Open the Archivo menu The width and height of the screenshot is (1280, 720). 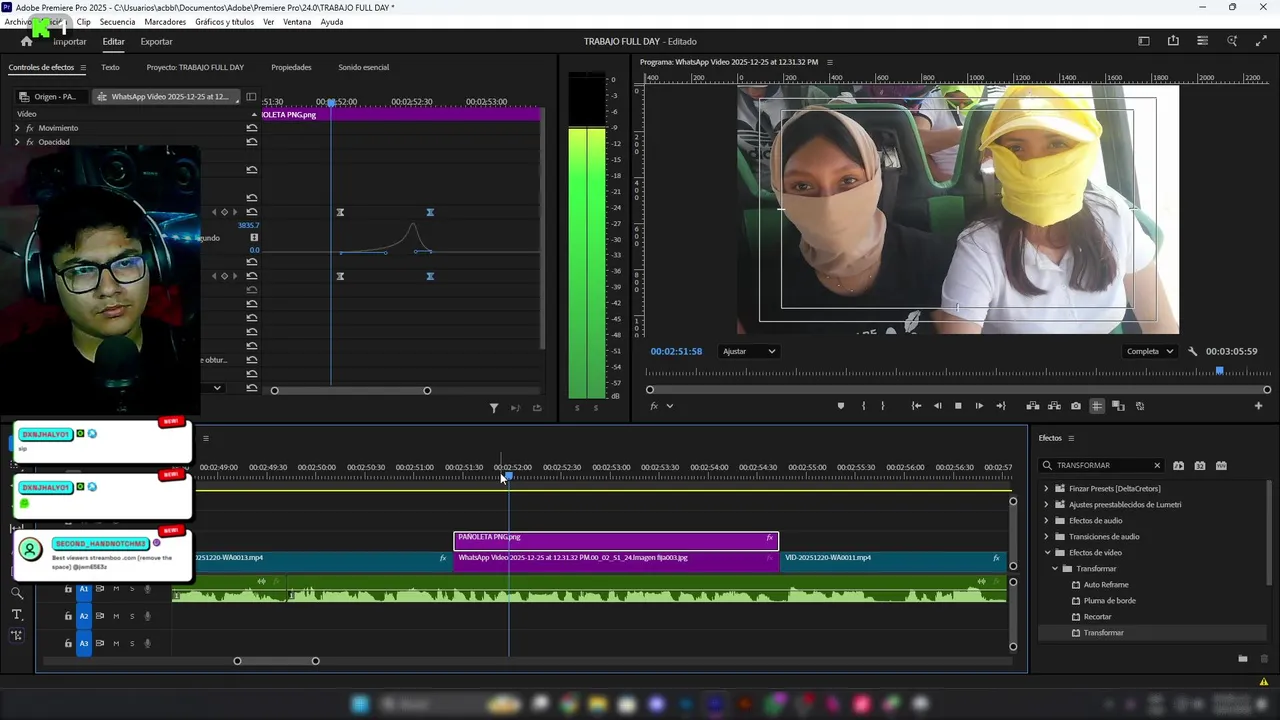(18, 22)
